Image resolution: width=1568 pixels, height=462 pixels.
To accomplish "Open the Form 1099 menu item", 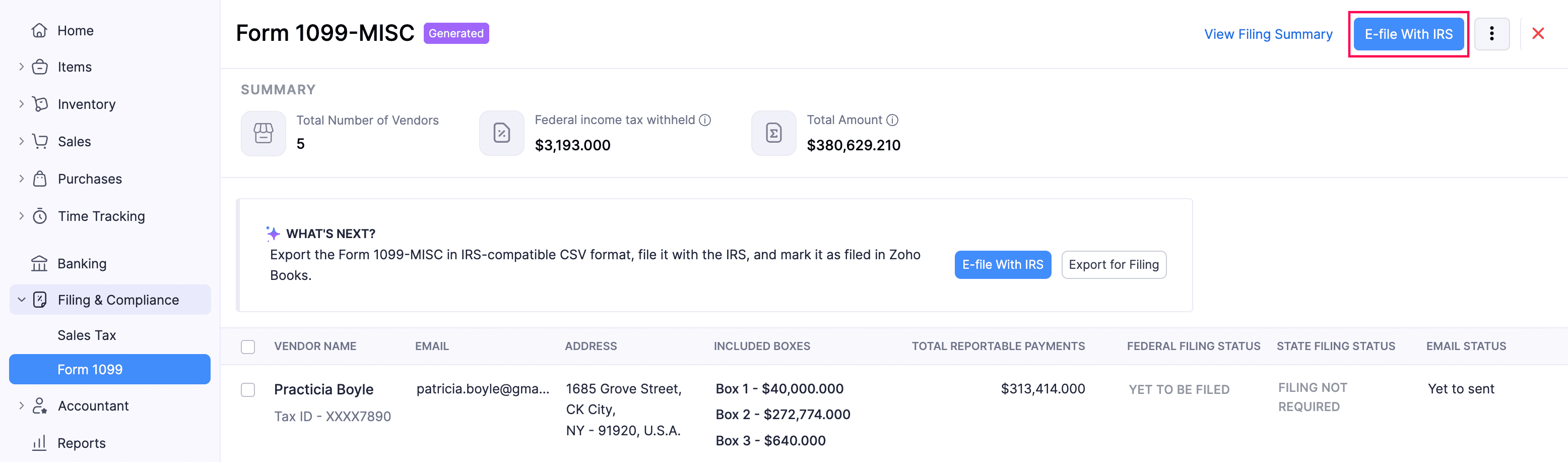I will (x=90, y=369).
